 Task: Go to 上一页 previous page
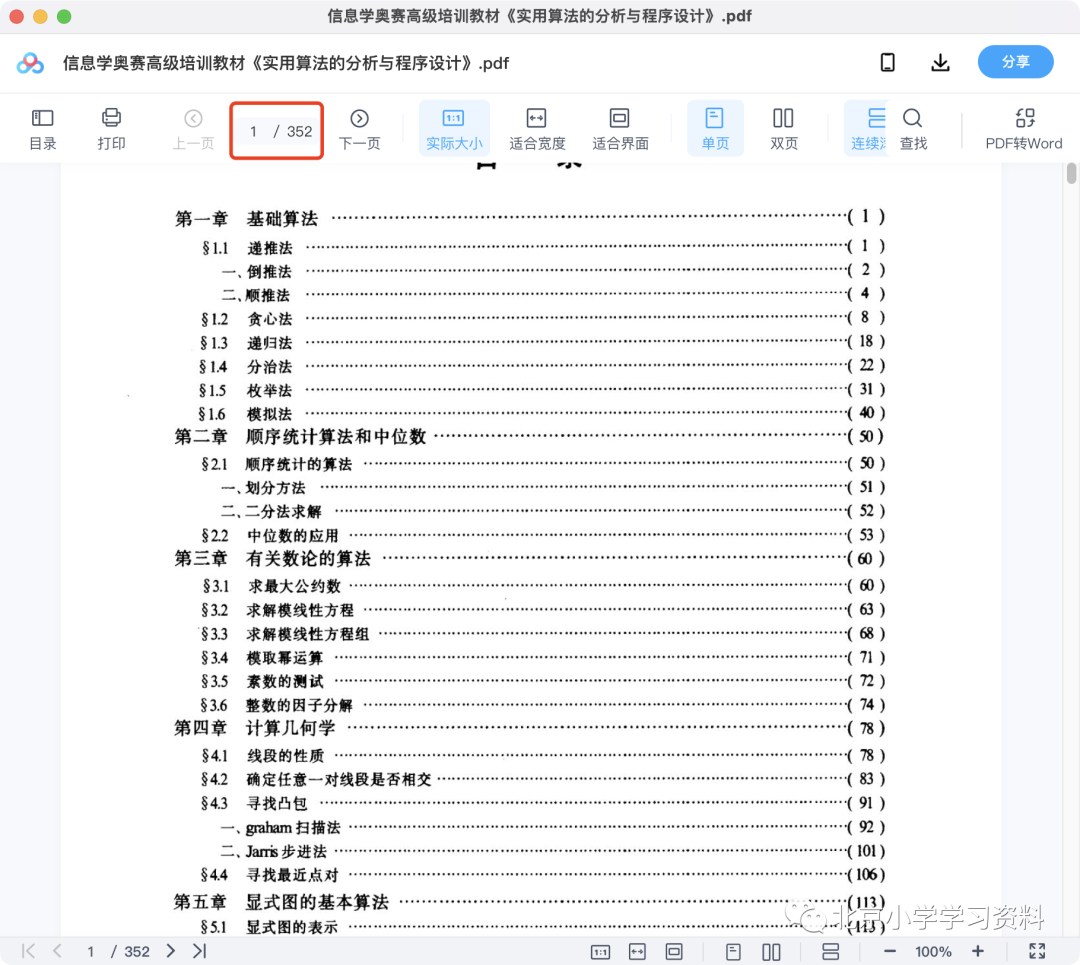194,129
